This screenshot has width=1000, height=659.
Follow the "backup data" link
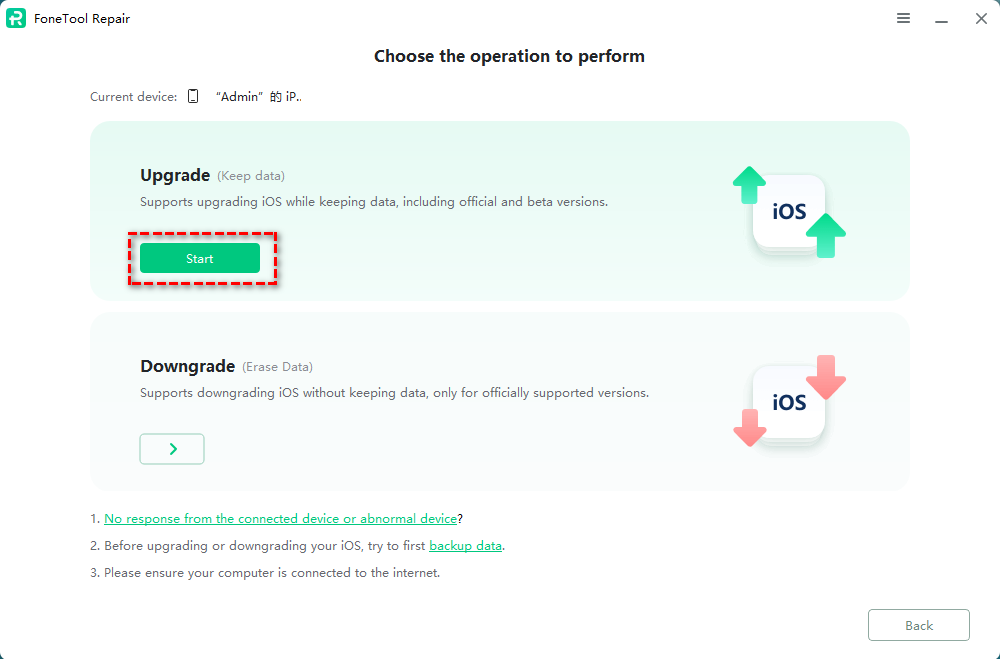click(x=465, y=546)
